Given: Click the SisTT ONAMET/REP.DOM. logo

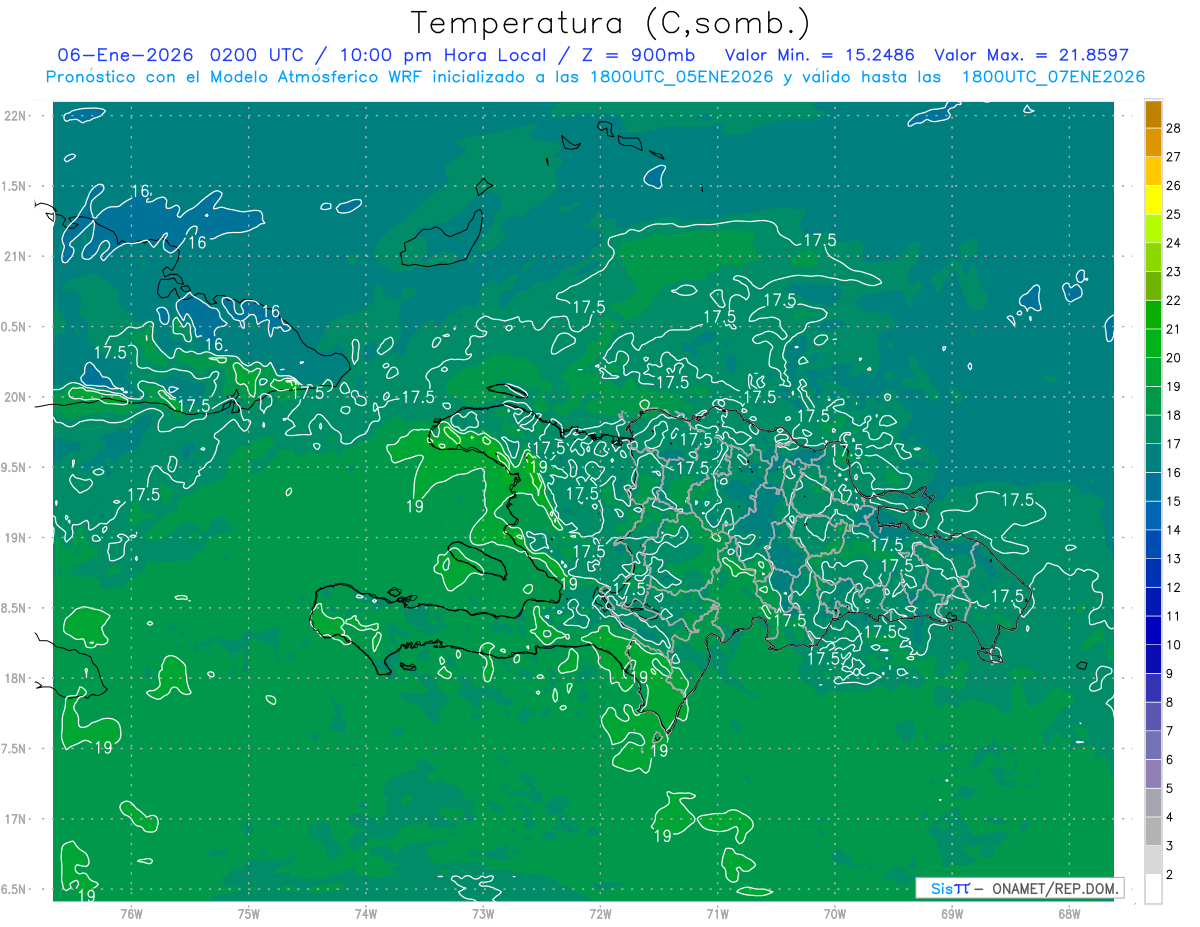Looking at the screenshot, I should (1019, 888).
